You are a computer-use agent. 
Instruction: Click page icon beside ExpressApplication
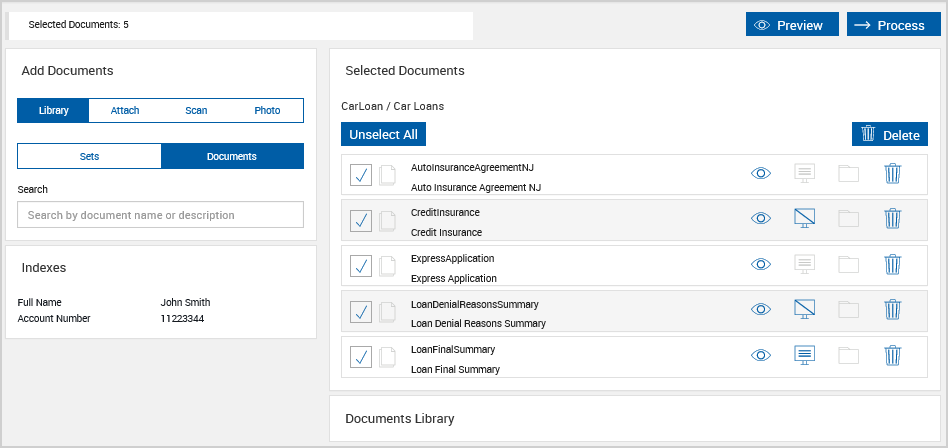pos(387,266)
